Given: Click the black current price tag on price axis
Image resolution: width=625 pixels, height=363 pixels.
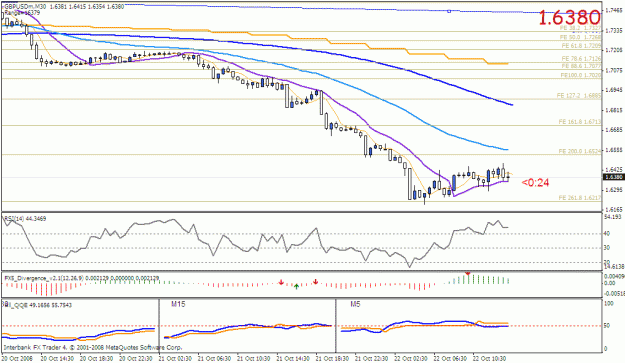Looking at the screenshot, I should (614, 177).
